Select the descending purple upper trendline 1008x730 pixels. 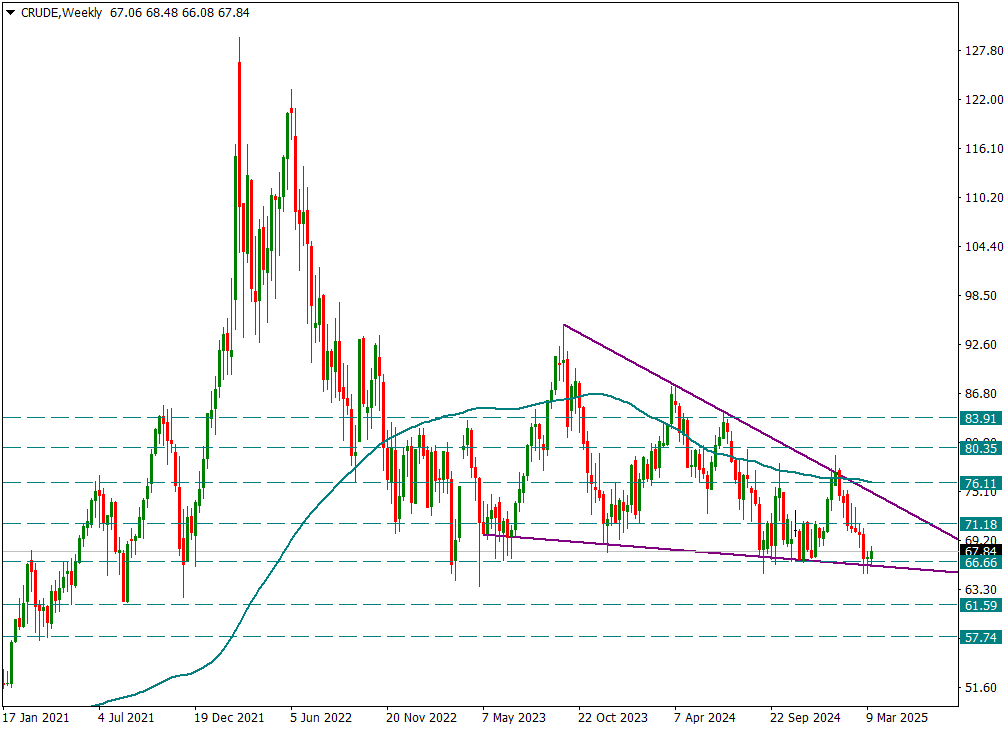[759, 431]
